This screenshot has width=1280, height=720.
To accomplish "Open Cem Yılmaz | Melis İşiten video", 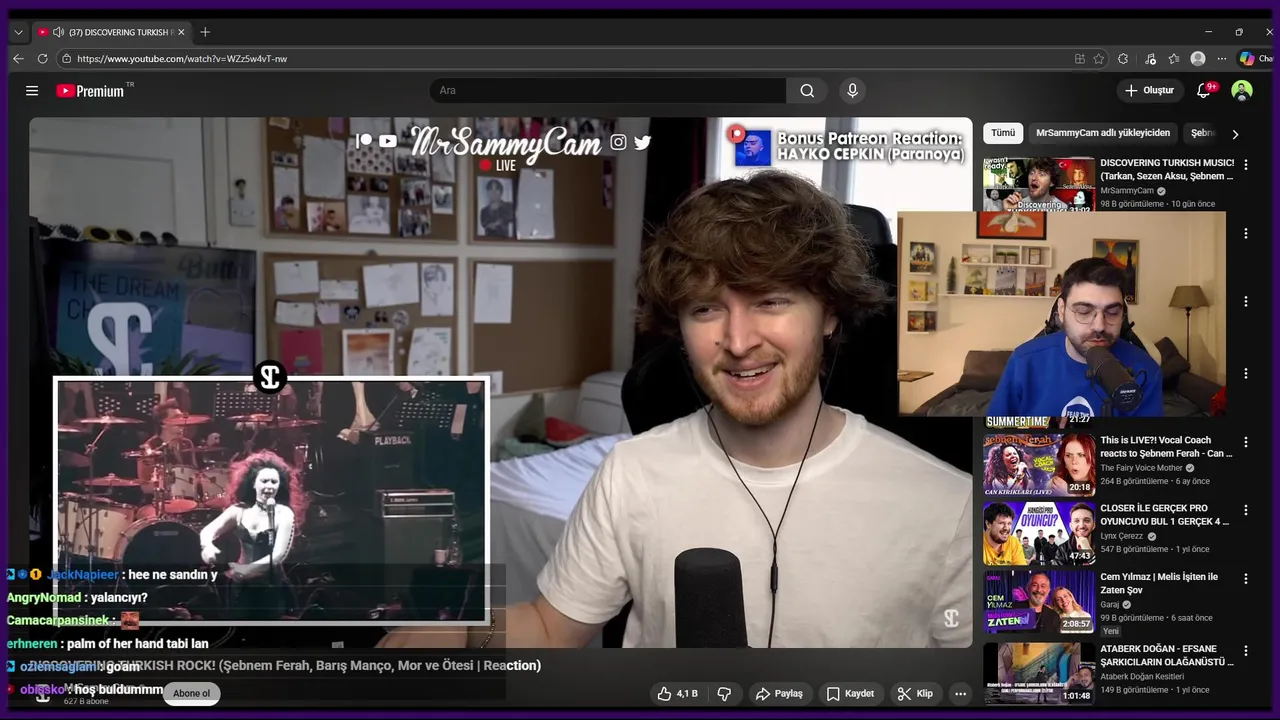I will click(1159, 583).
